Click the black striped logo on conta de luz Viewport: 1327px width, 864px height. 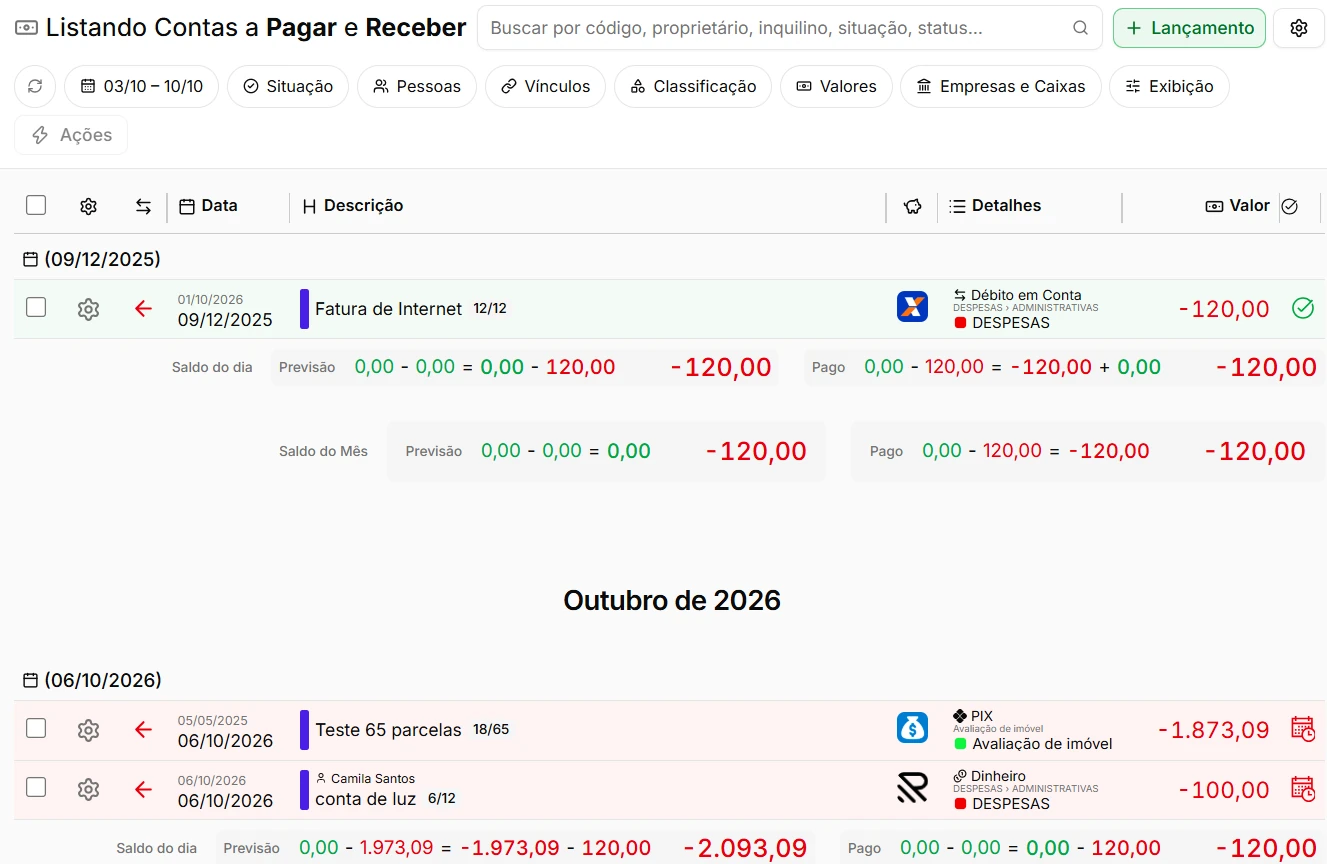pos(912,788)
